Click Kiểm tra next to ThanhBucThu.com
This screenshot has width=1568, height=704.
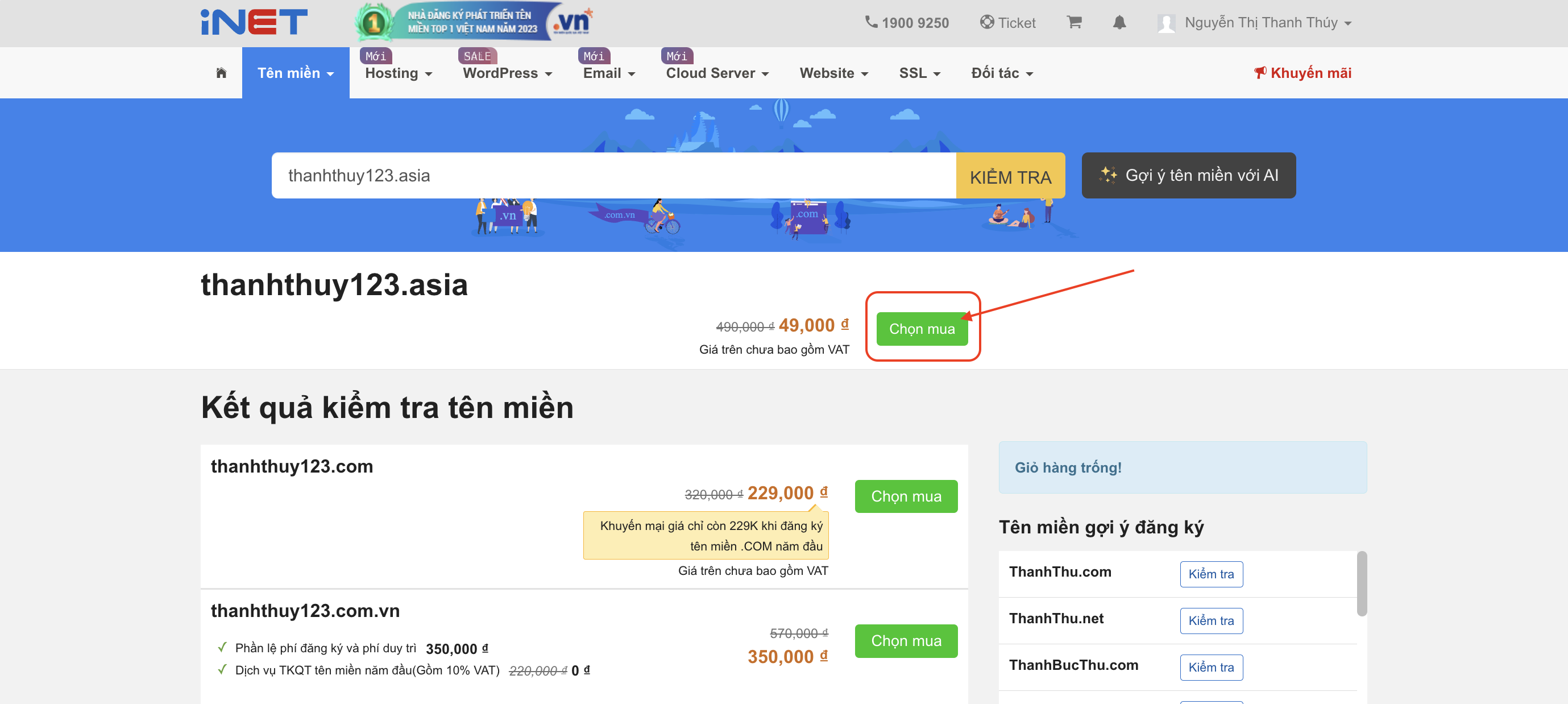click(x=1211, y=667)
